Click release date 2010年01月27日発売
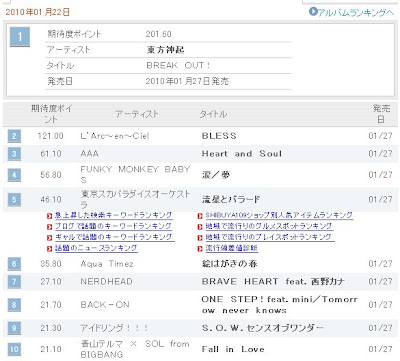 [187, 81]
